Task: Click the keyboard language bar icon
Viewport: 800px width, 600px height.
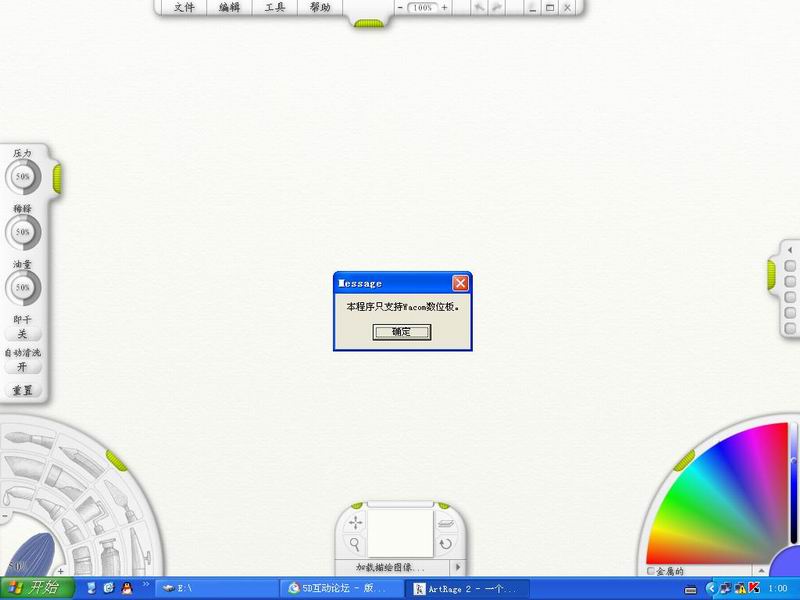Action: (x=690, y=589)
